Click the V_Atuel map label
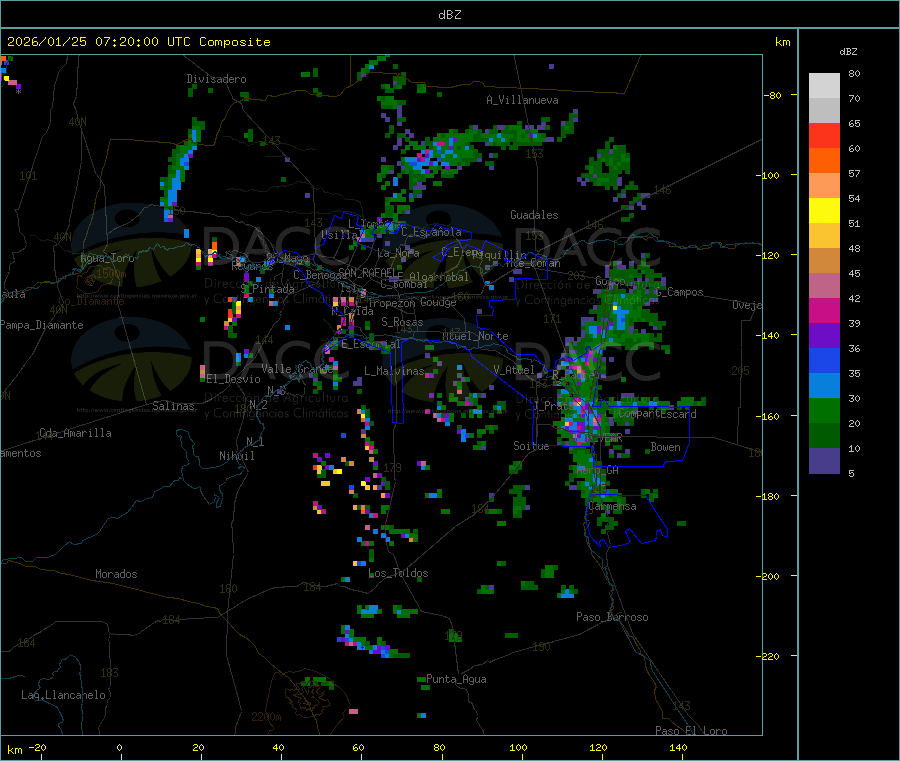 click(x=514, y=370)
